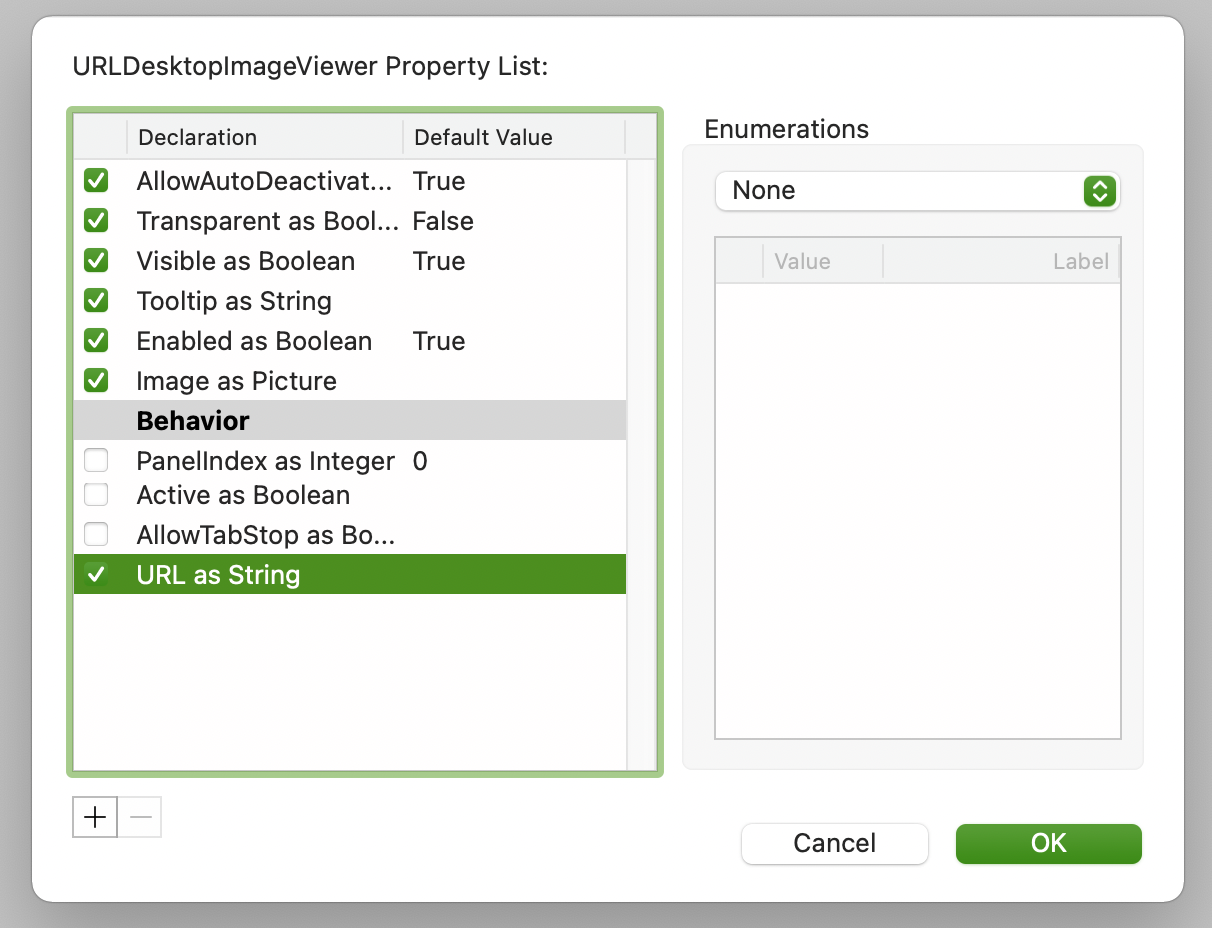Uncheck the Visible as Boolean property
Image resolution: width=1212 pixels, height=928 pixels.
pyautogui.click(x=96, y=260)
